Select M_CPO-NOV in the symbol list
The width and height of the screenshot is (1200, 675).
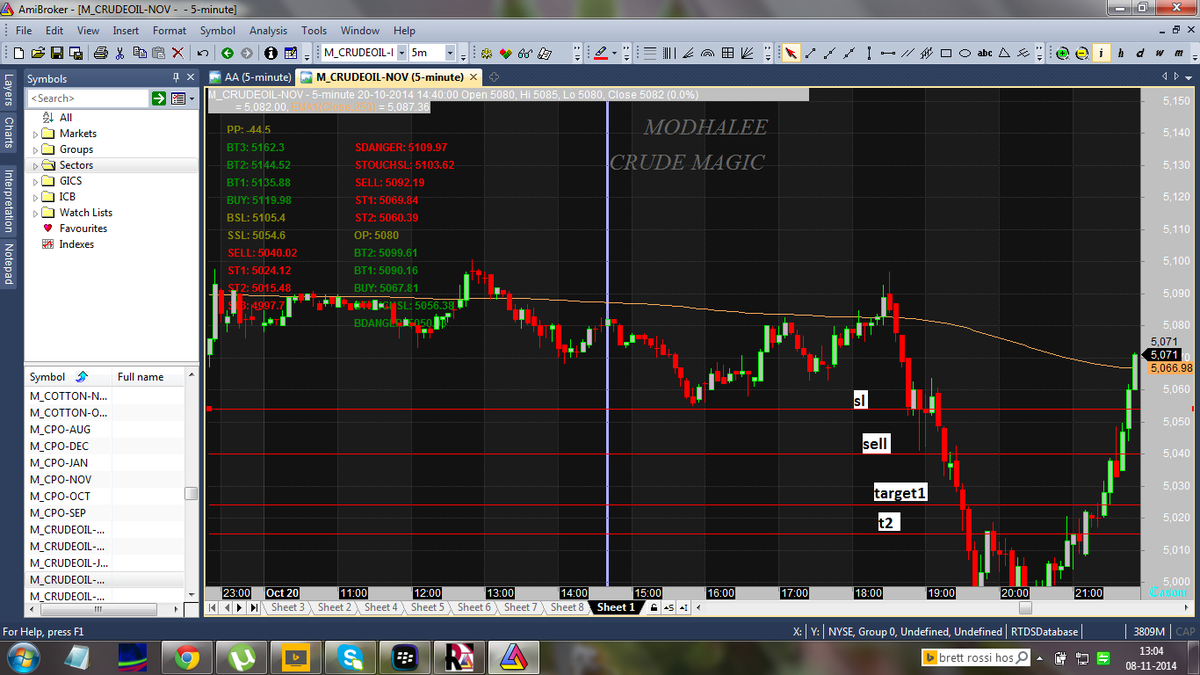[60, 479]
